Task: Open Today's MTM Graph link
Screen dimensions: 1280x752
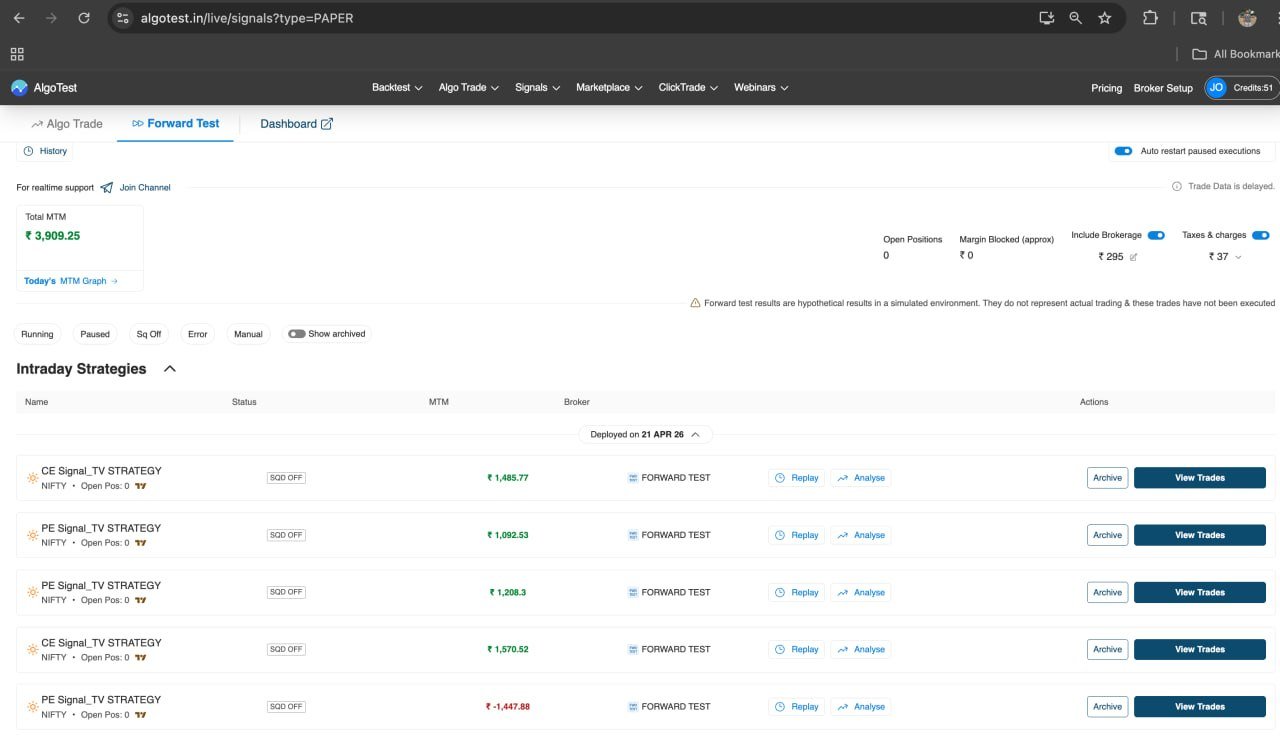Action: (x=71, y=281)
